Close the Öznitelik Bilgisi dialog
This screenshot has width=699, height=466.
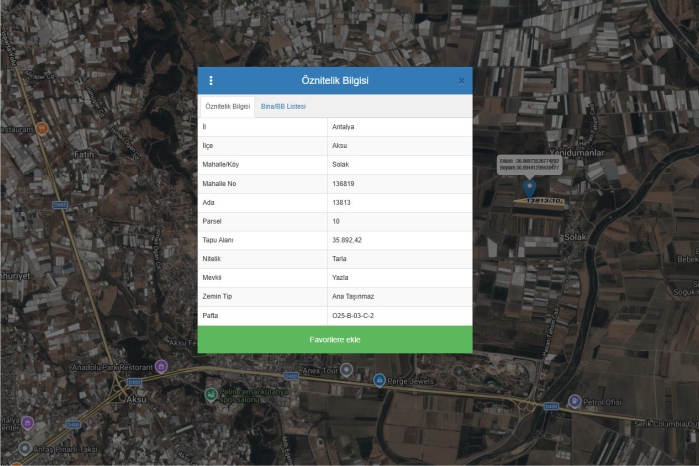click(461, 81)
